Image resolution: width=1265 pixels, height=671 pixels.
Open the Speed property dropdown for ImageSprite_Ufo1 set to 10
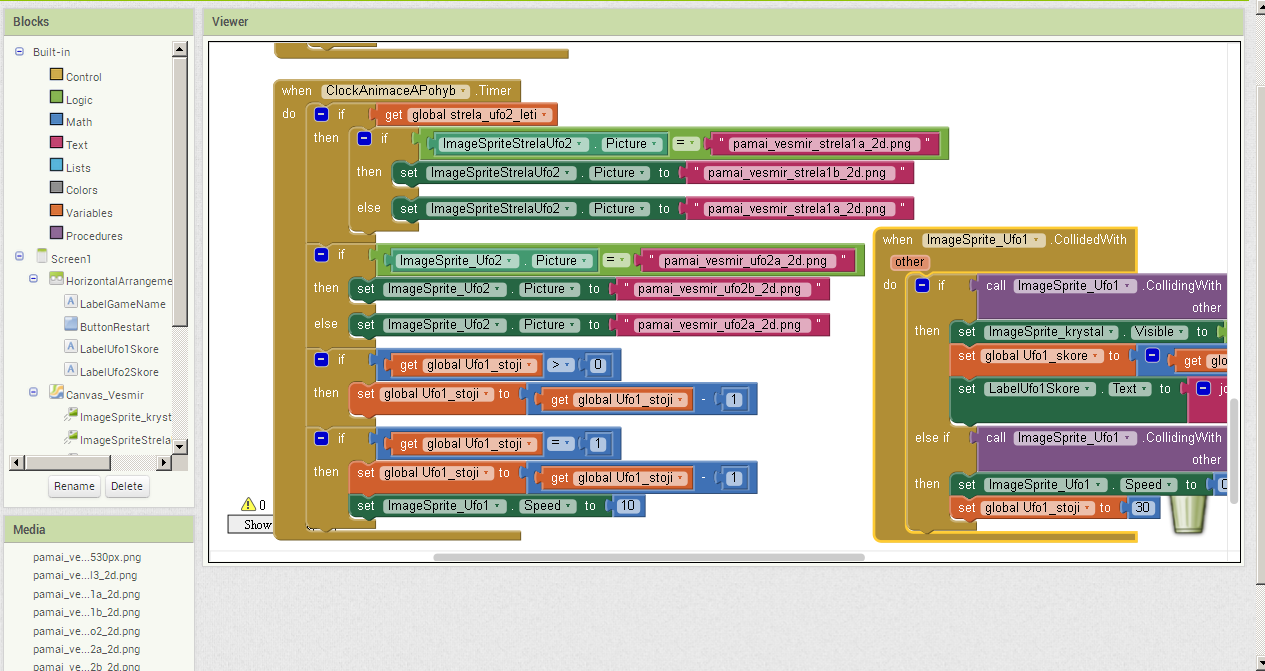pos(546,506)
